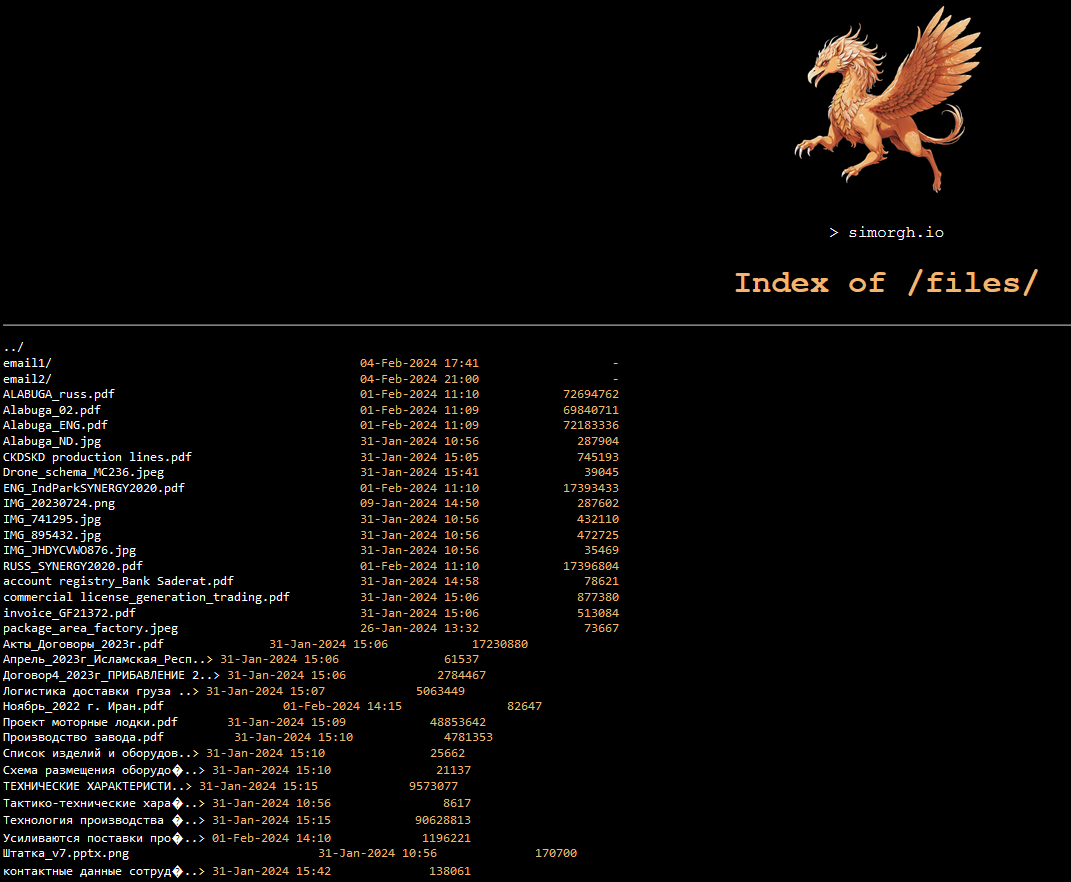This screenshot has height=882, width=1071.
Task: Open Alabuga_02.pdf file
Action: click(x=52, y=410)
